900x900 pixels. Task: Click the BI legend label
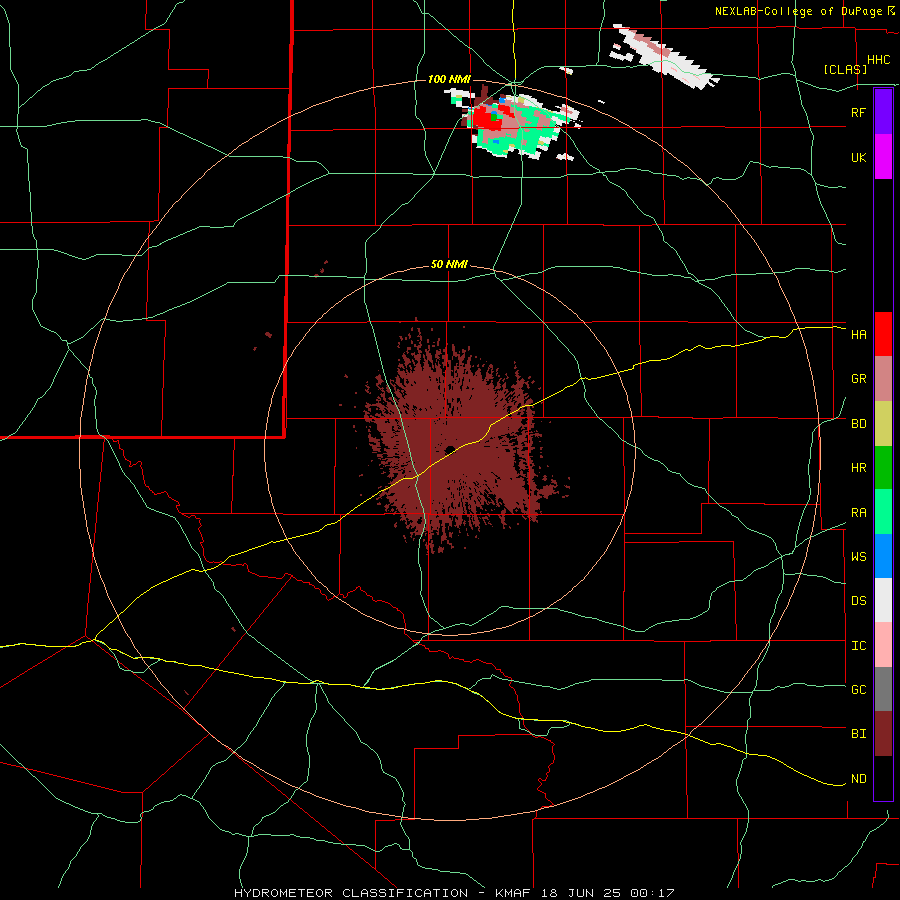[858, 734]
